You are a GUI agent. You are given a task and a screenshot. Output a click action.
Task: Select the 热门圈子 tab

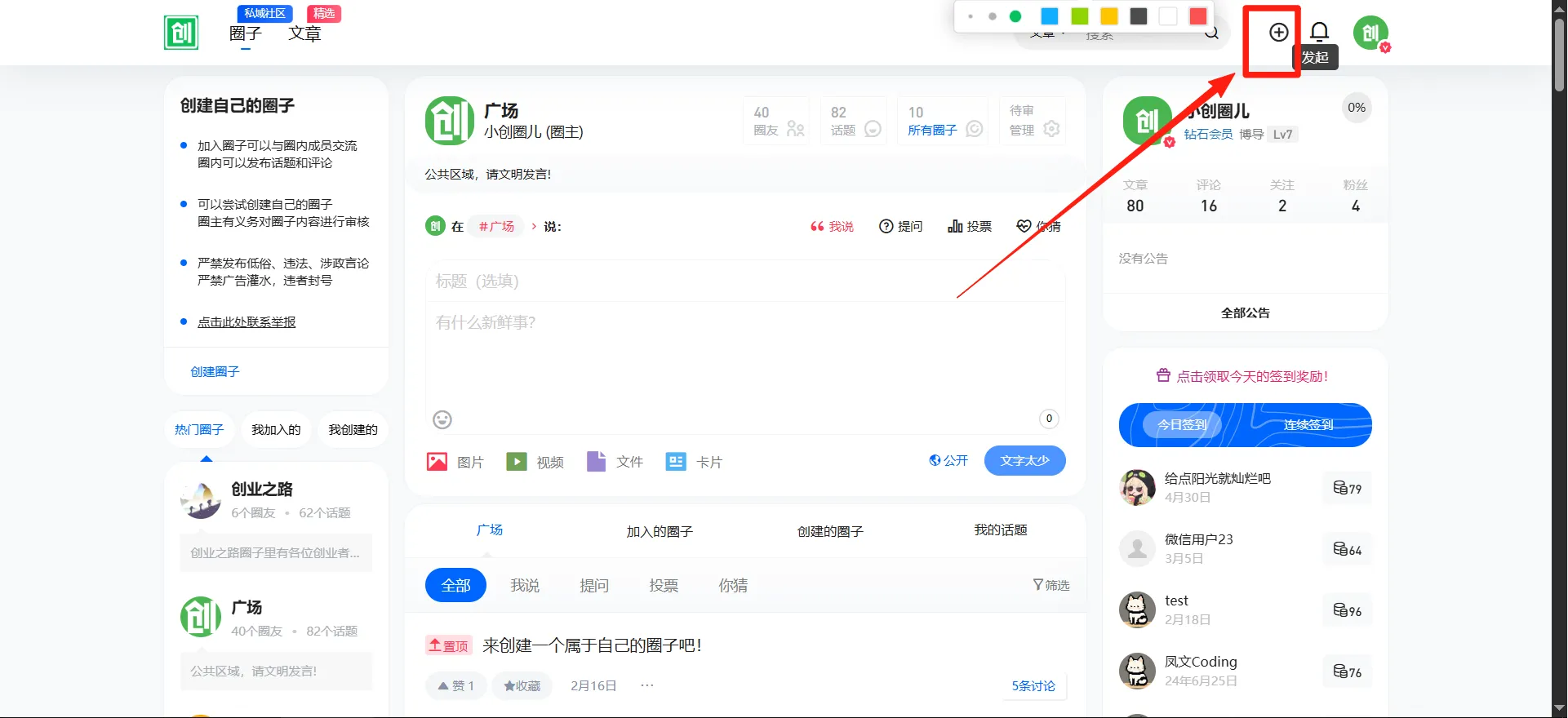[x=199, y=429]
